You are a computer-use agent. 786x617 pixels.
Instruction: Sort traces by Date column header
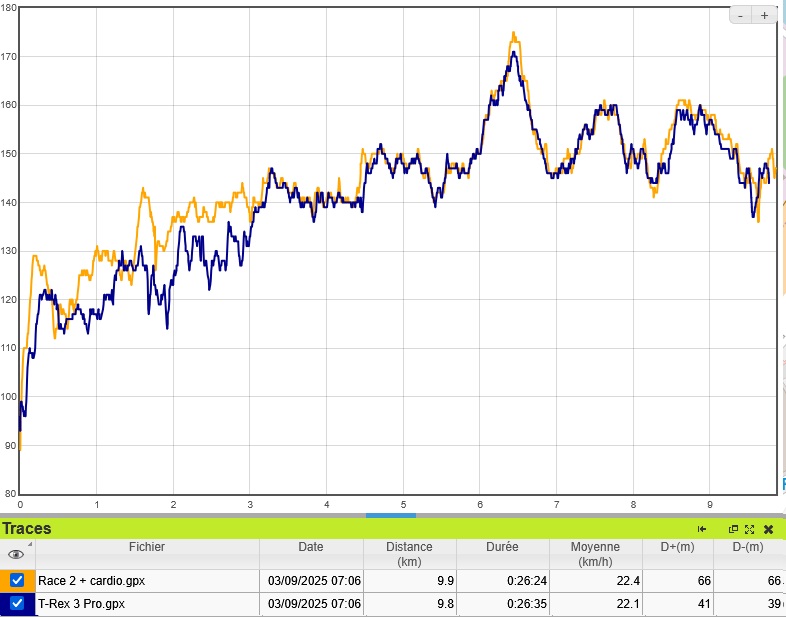point(311,547)
